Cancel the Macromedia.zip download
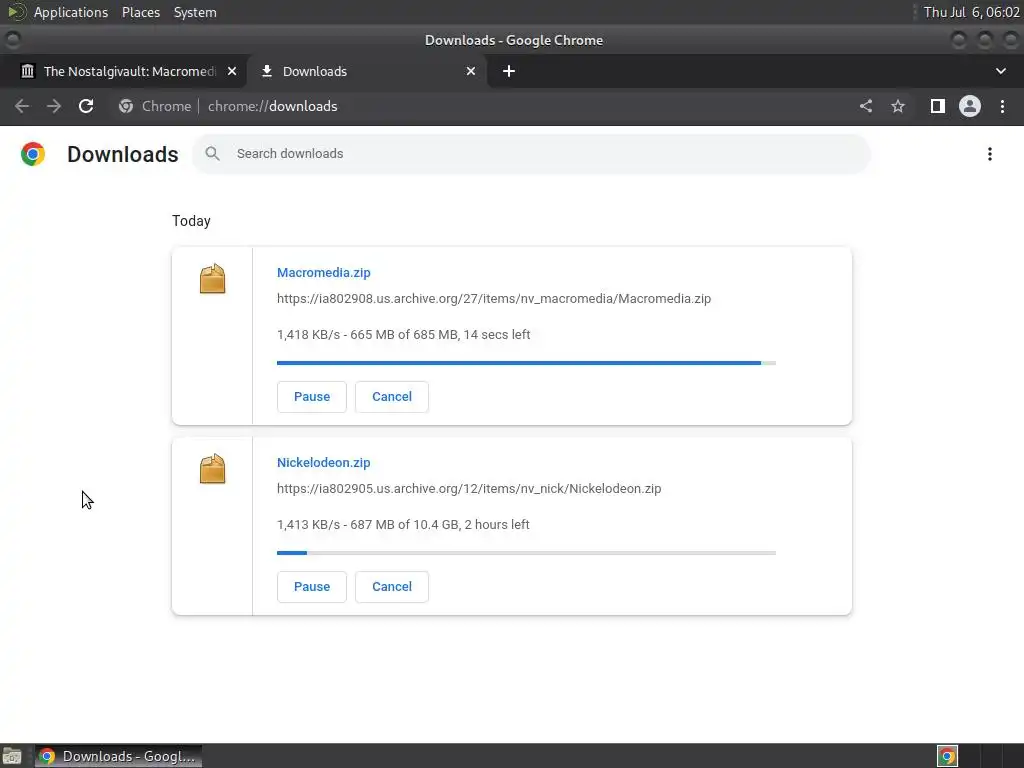 [392, 396]
